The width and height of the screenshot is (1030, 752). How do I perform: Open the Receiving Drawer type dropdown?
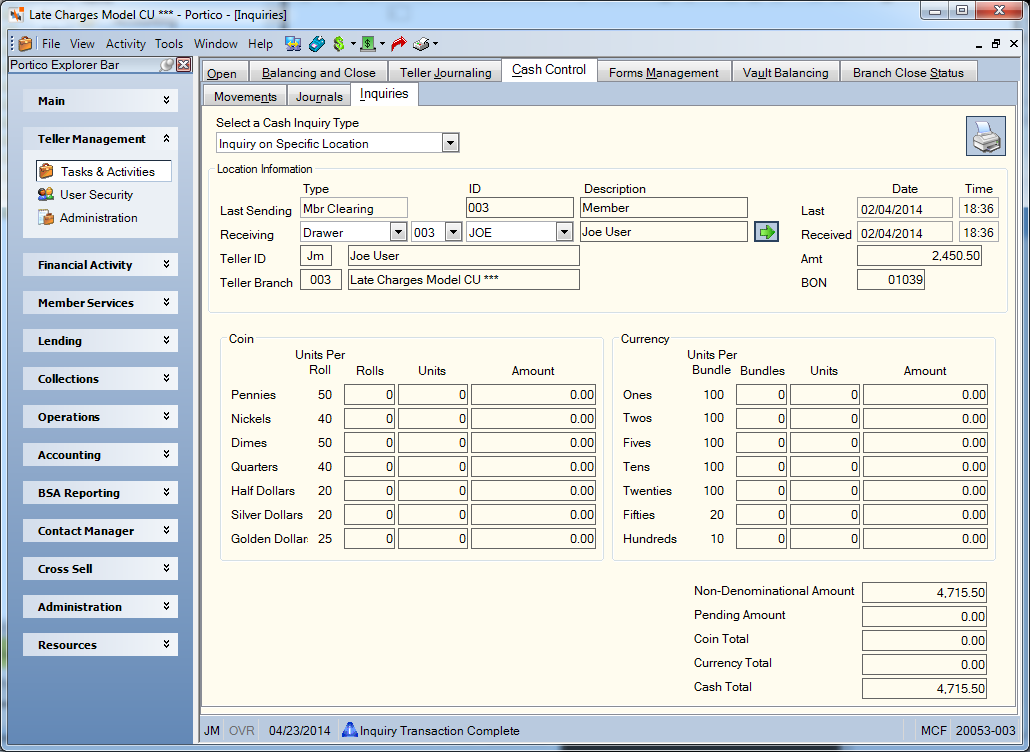point(398,232)
